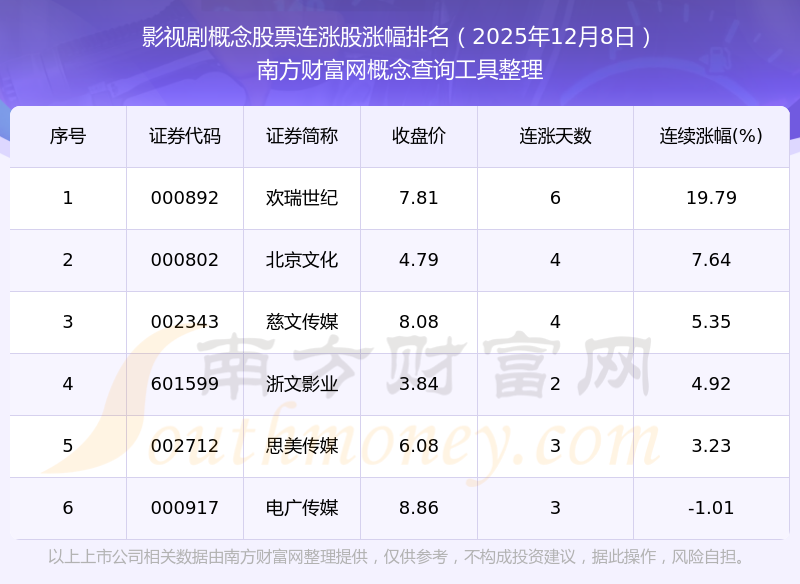Click stock code 000802
This screenshot has height=584, width=800.
[x=185, y=260]
